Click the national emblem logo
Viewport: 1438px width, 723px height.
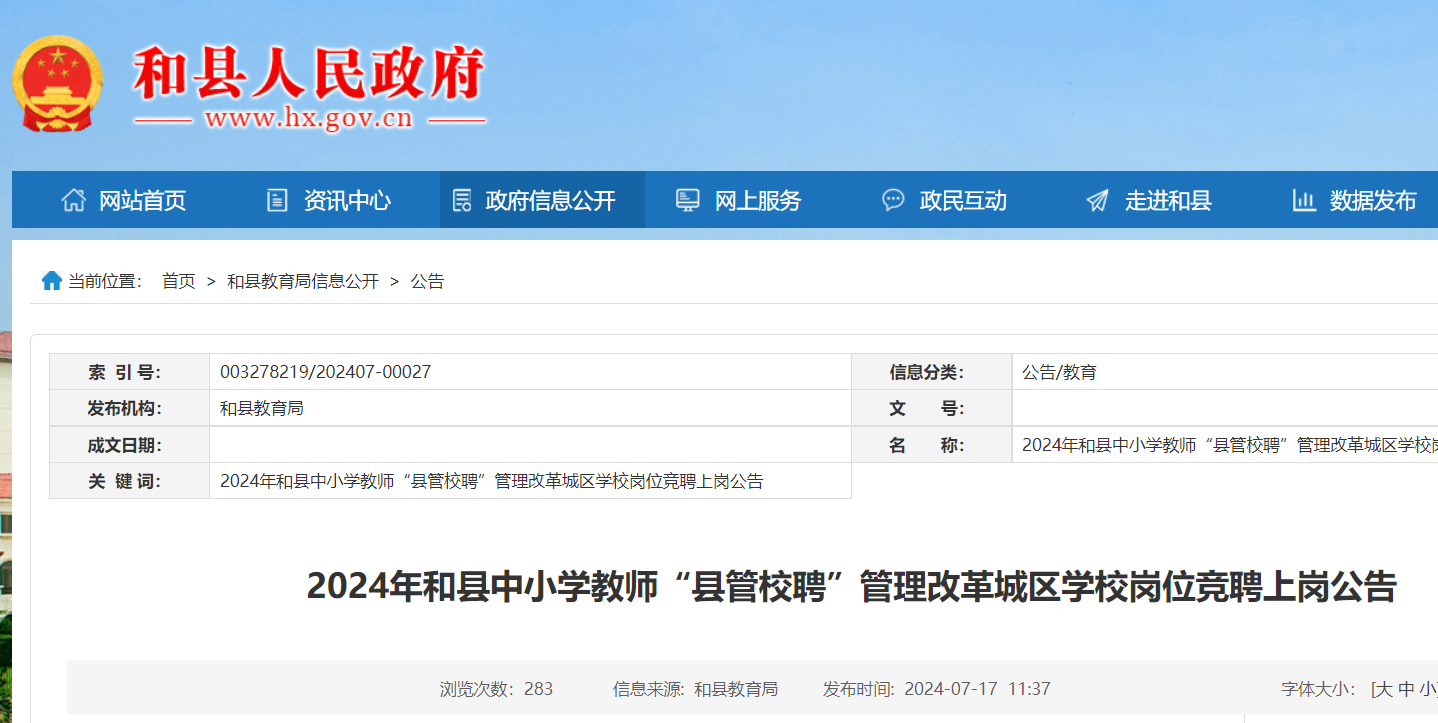click(57, 84)
